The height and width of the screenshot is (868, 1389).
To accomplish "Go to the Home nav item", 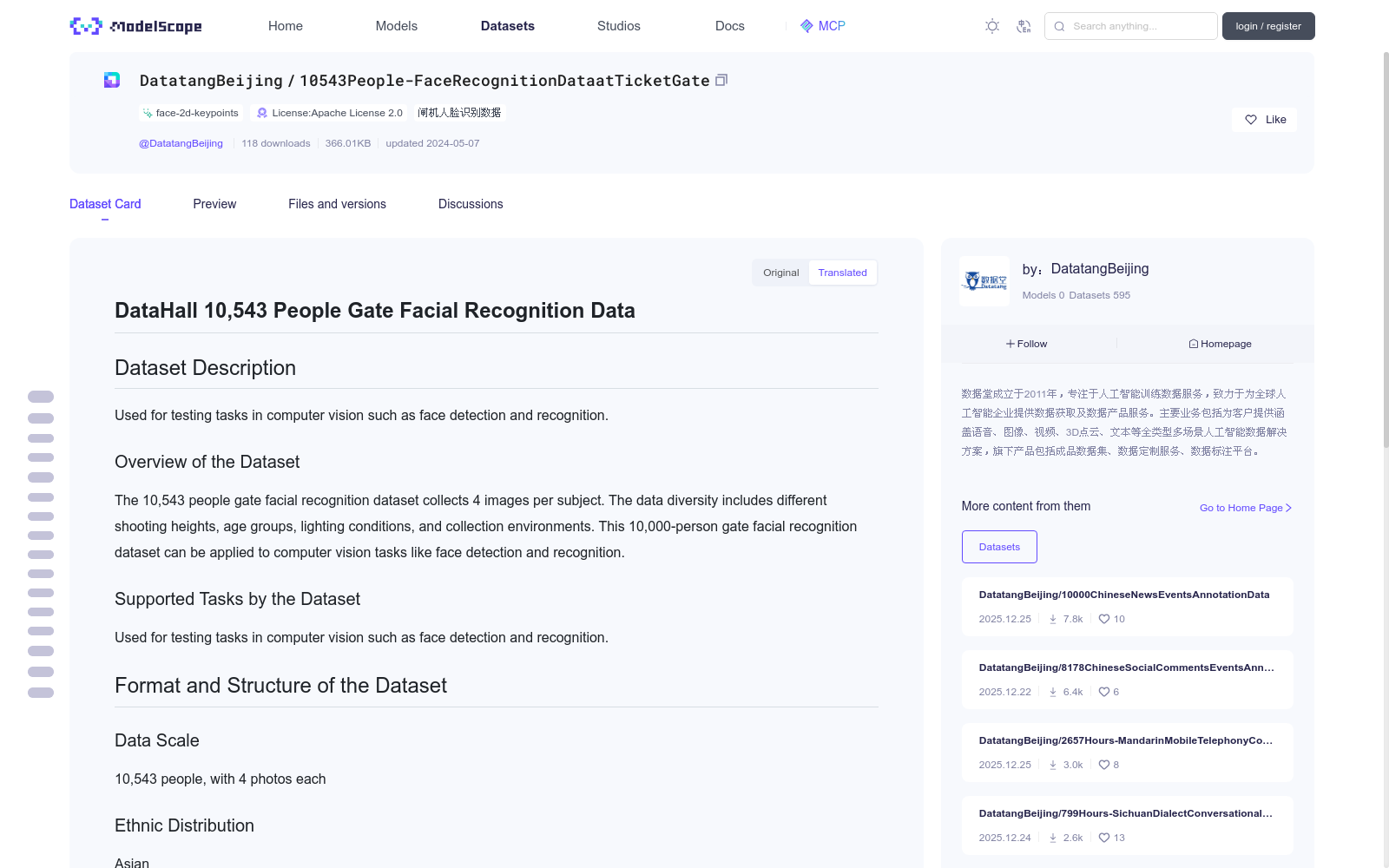I will [x=286, y=26].
